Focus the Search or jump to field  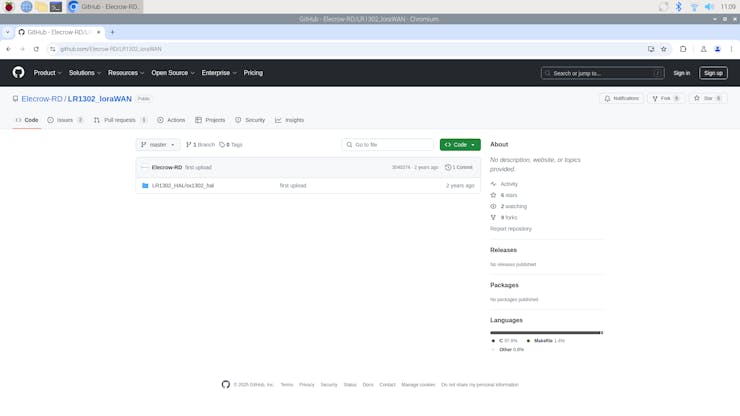pos(603,73)
